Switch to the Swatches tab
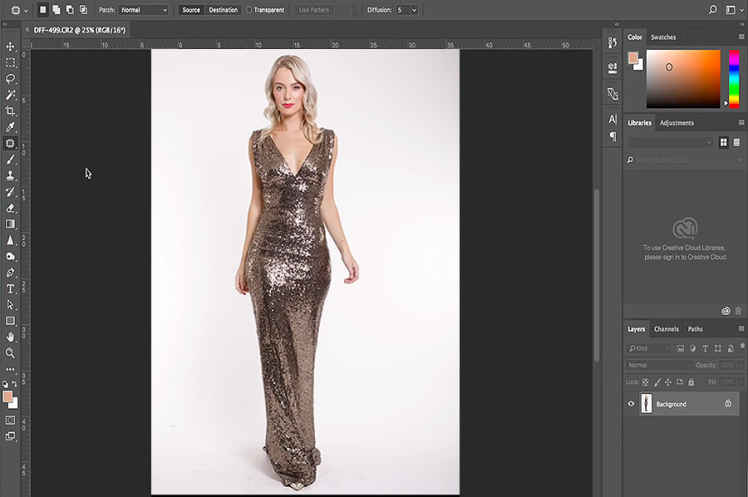The image size is (748, 497). tap(663, 37)
